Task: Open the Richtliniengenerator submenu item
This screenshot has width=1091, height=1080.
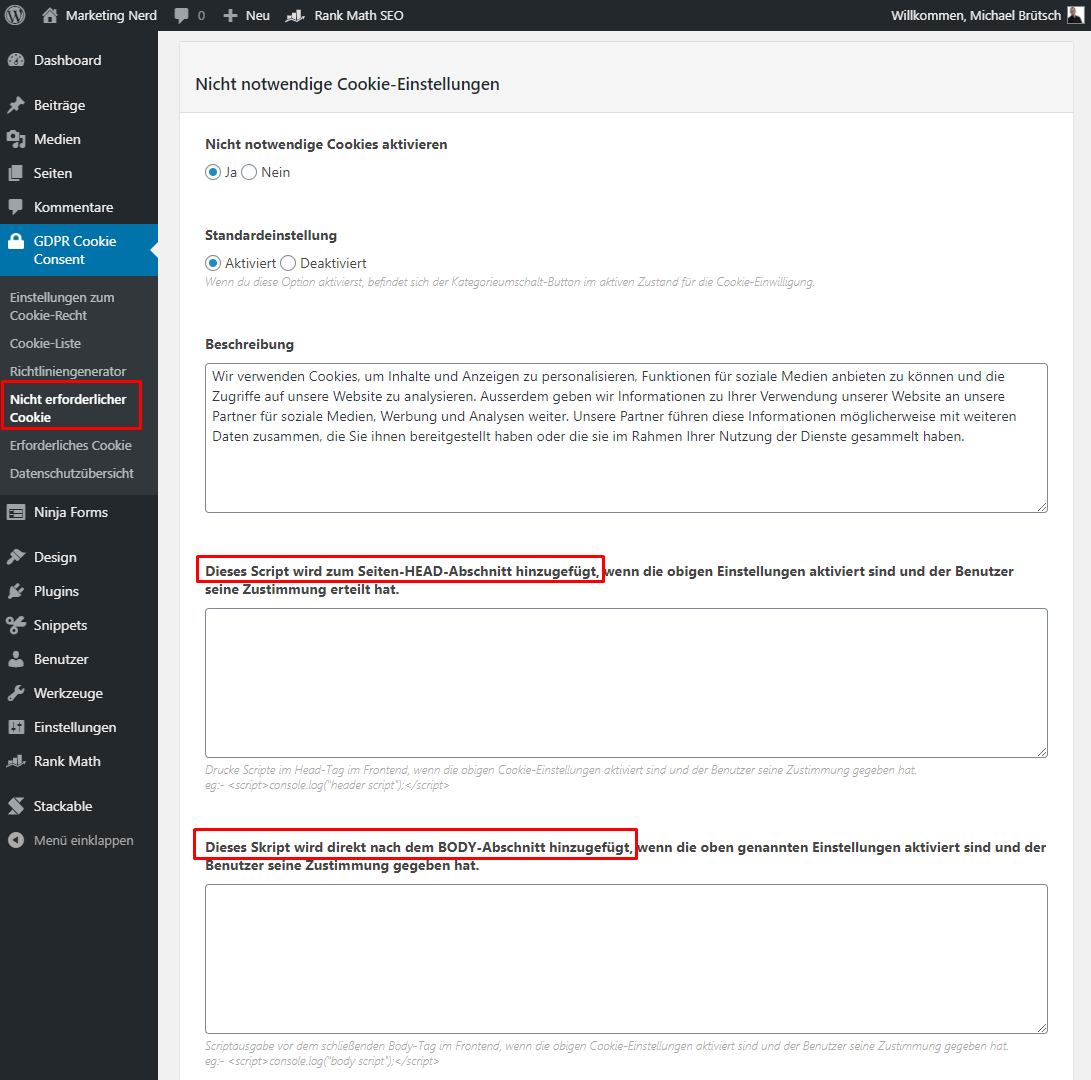Action: pos(68,372)
